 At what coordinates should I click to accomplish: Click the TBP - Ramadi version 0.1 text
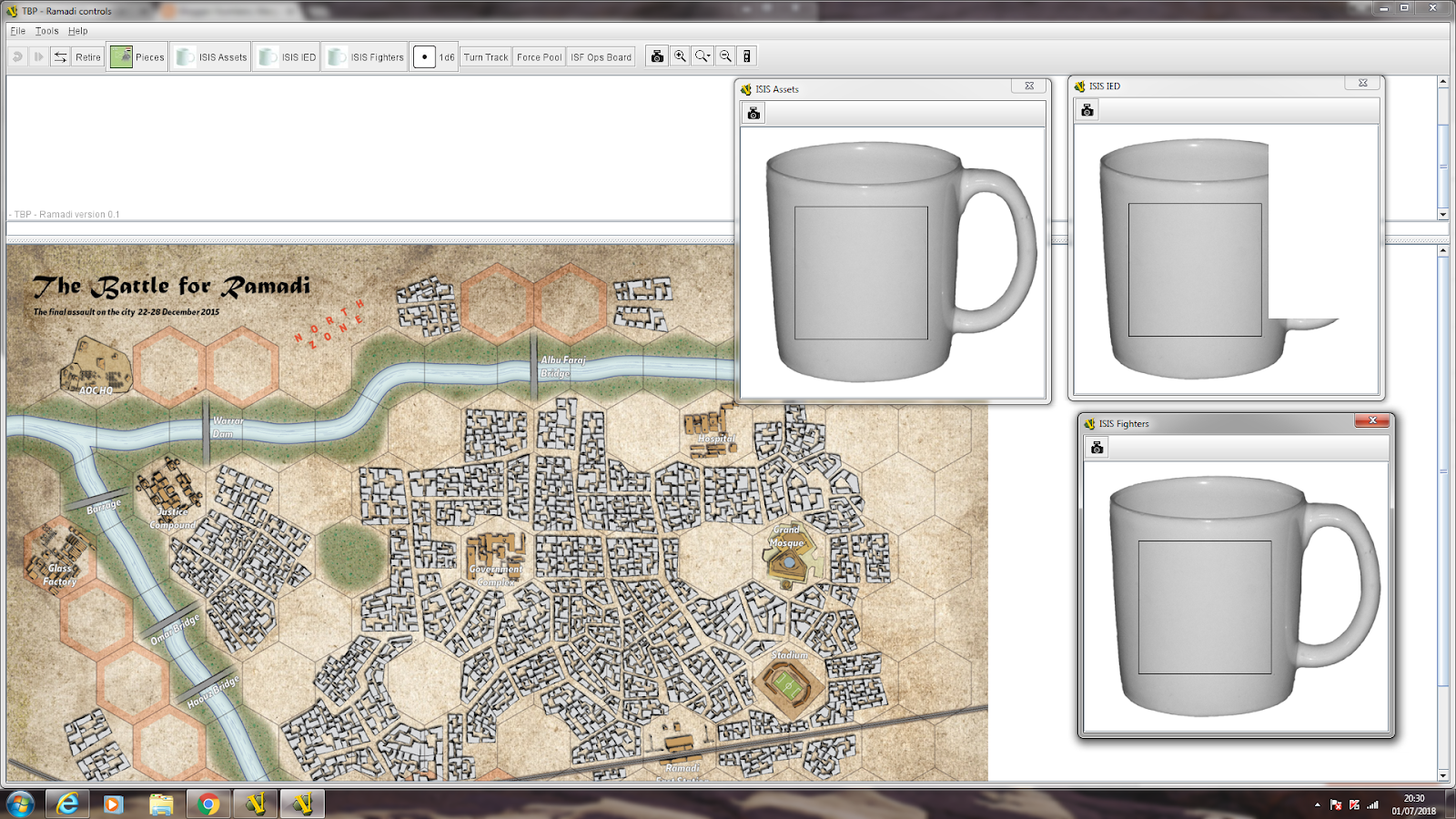coord(66,215)
